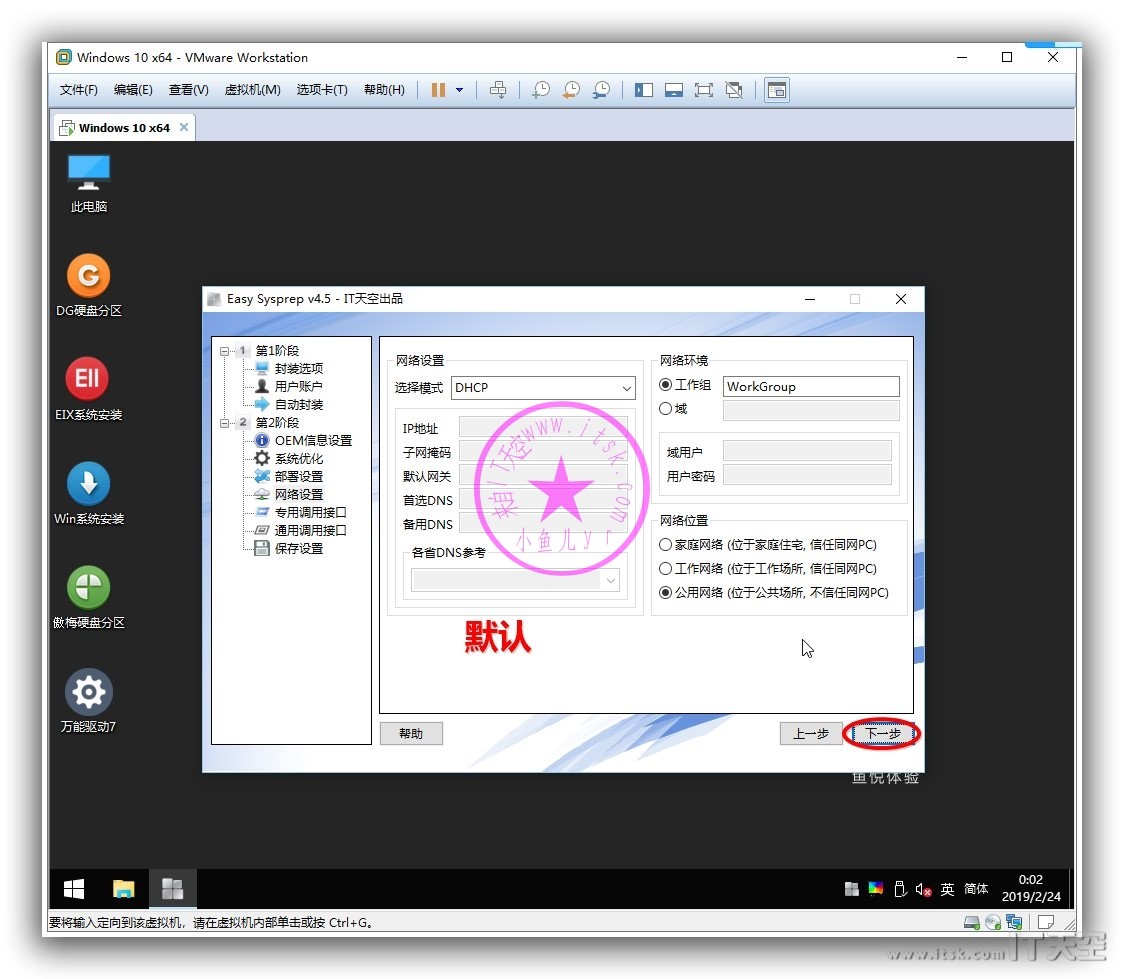Screen dimensions: 1124x979
Task: Send Ctrl+Alt+Del using VMware toolbar icon
Action: pyautogui.click(x=497, y=90)
